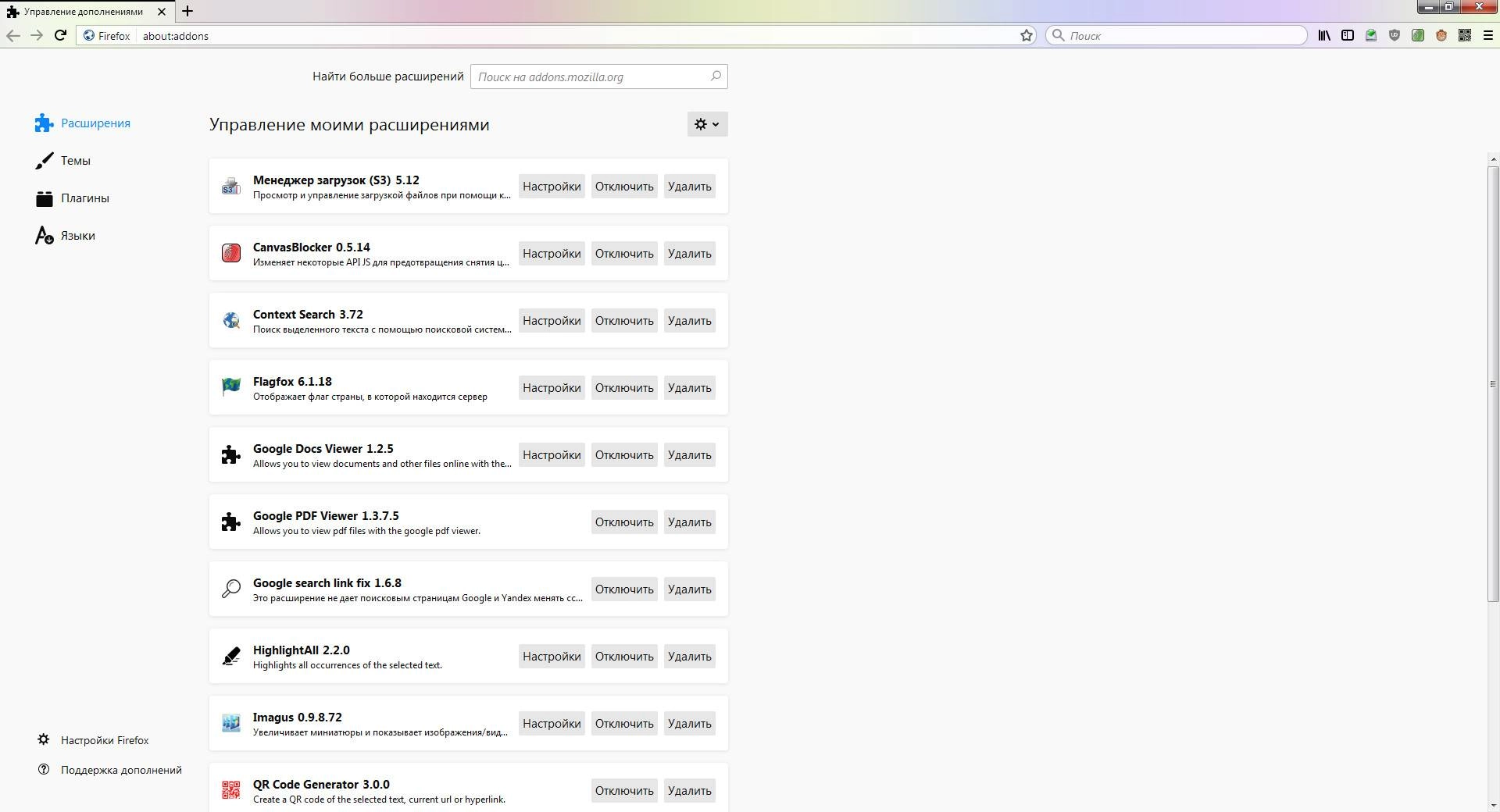This screenshot has width=1500, height=812.
Task: Click the red CanvasBlocker extension icon
Action: tap(230, 253)
